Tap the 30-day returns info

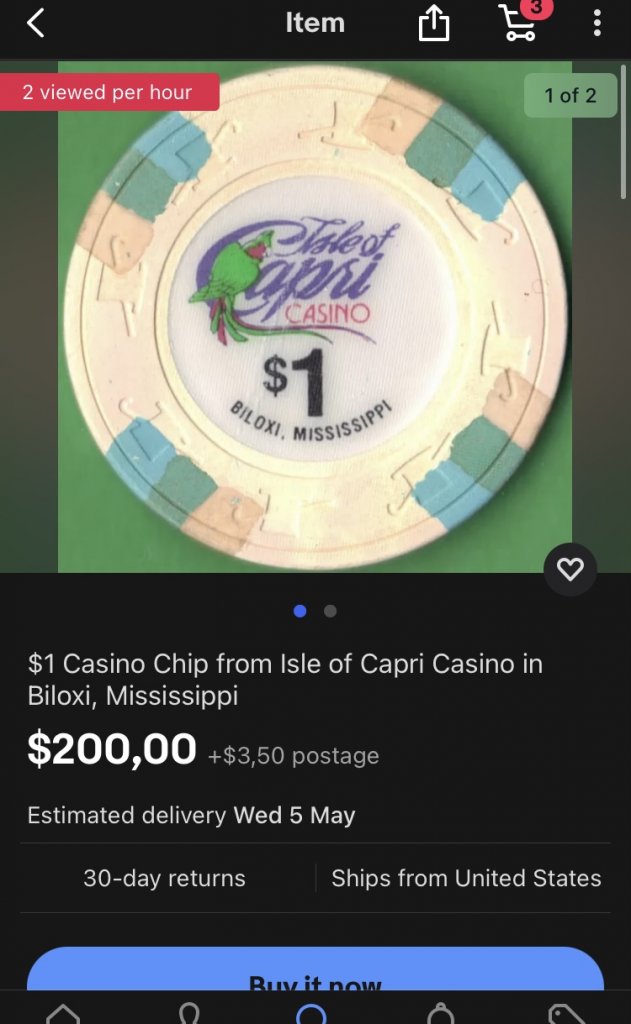(164, 878)
